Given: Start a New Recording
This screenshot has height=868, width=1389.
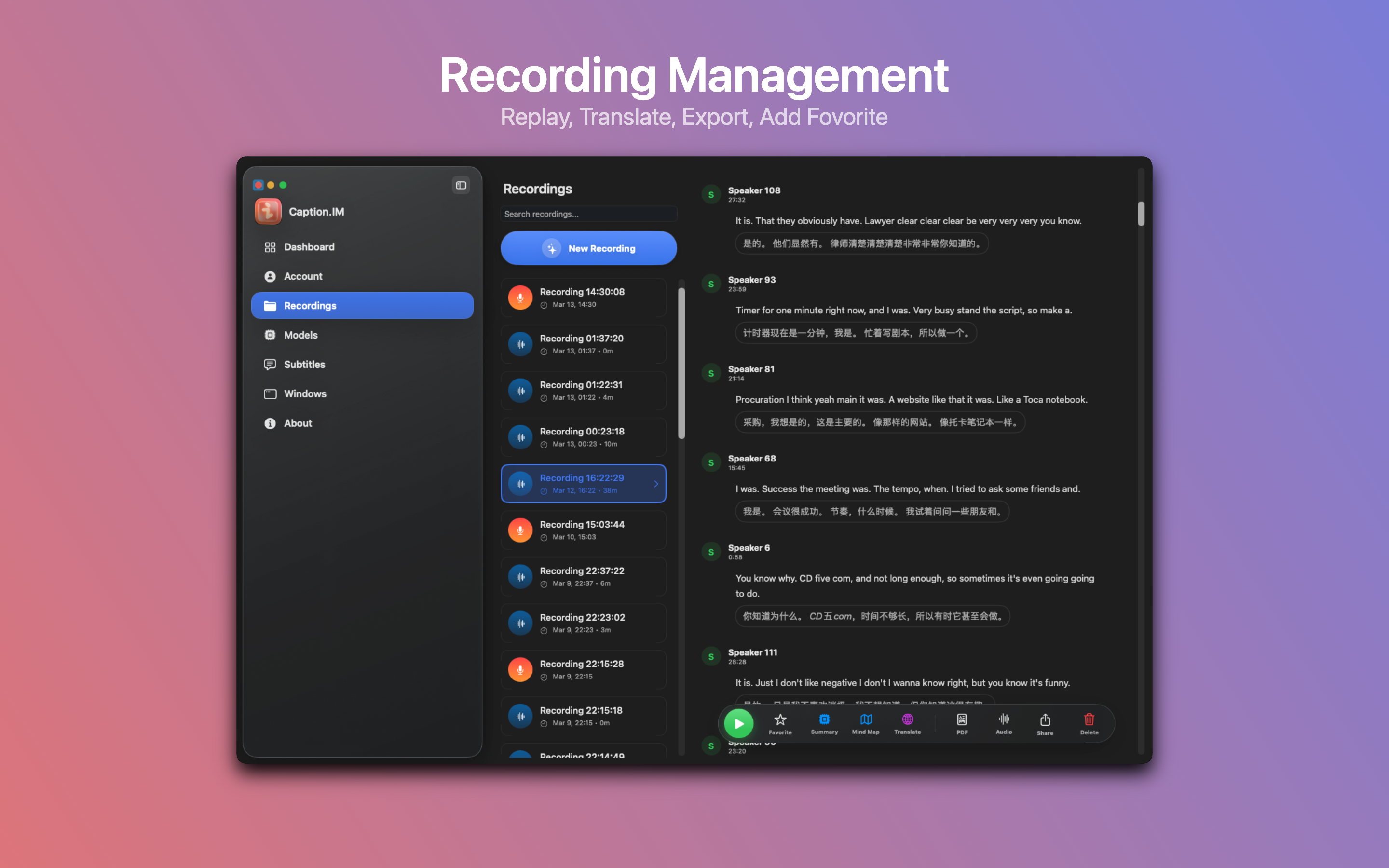Looking at the screenshot, I should point(588,248).
